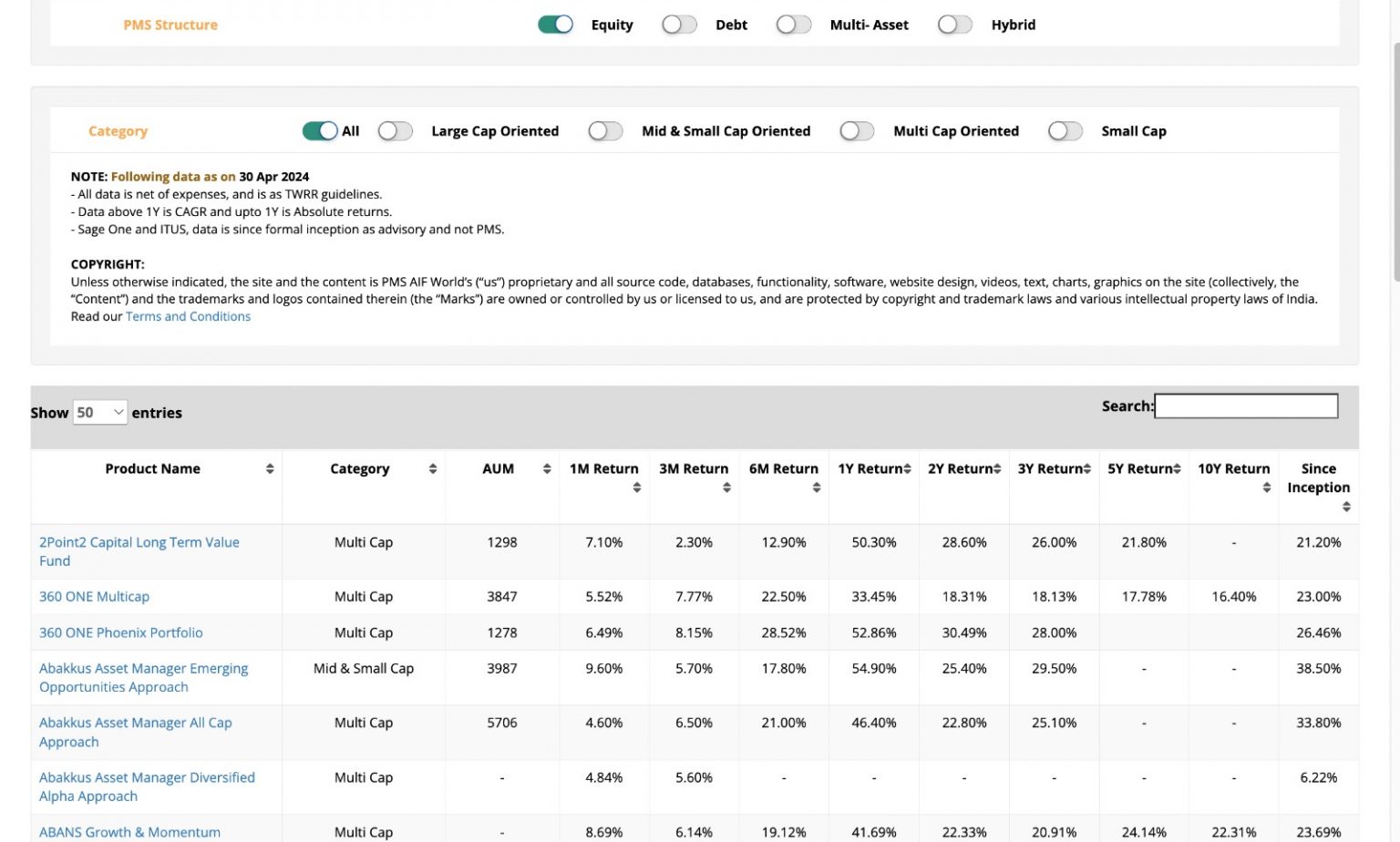Open Abakkus Diversified Alpha Approach link
Screen dimensions: 1400x842
click(x=147, y=786)
